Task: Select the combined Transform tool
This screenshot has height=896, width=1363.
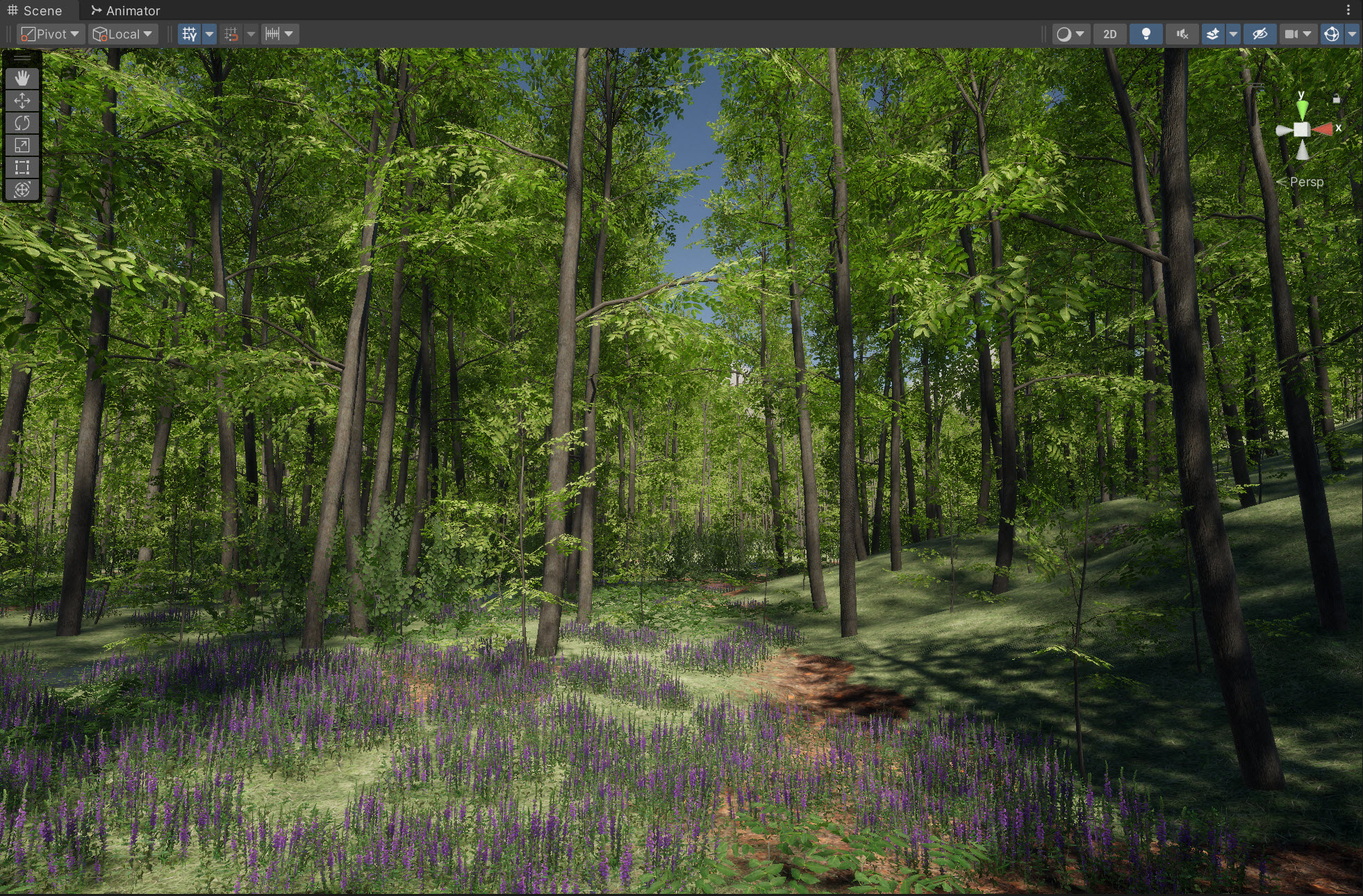Action: [x=22, y=190]
